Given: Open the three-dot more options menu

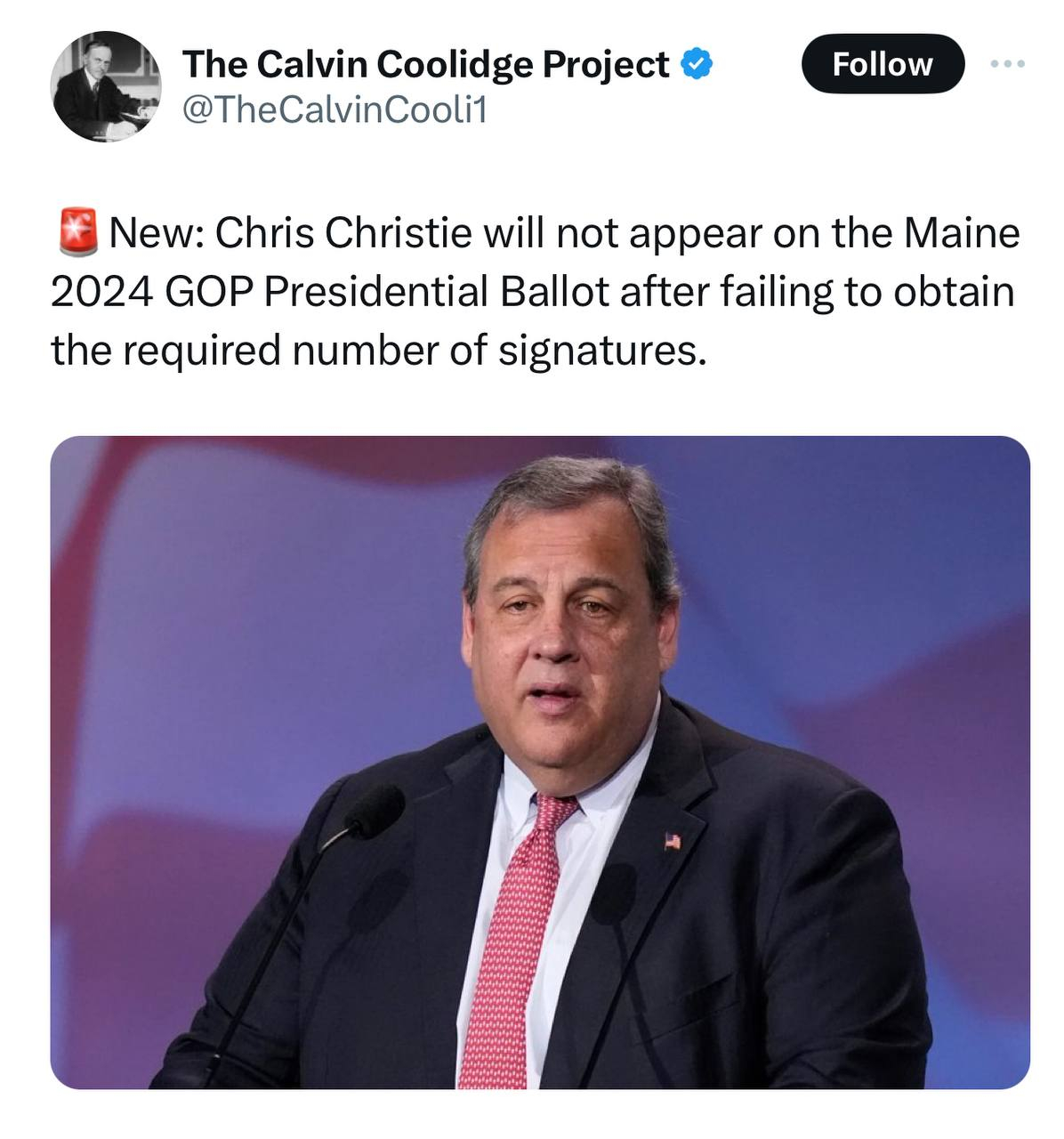Looking at the screenshot, I should (1008, 64).
